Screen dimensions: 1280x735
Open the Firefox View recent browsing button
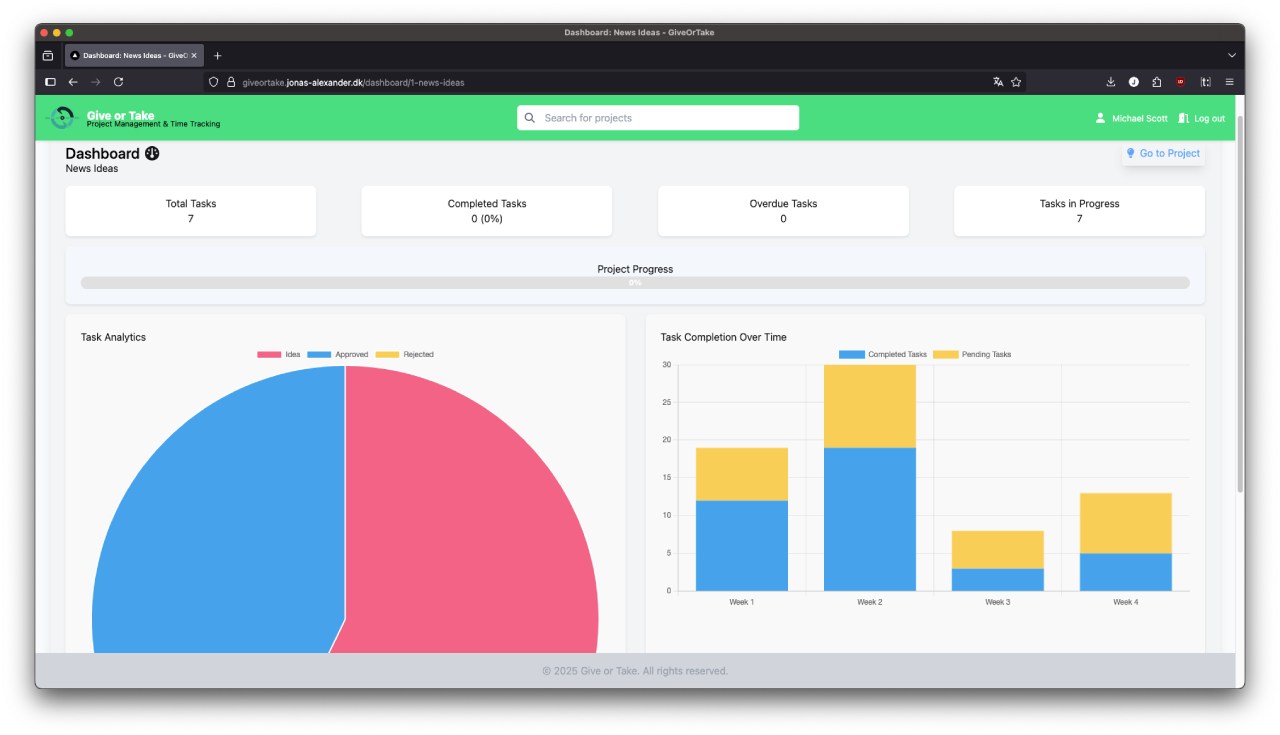click(x=48, y=56)
